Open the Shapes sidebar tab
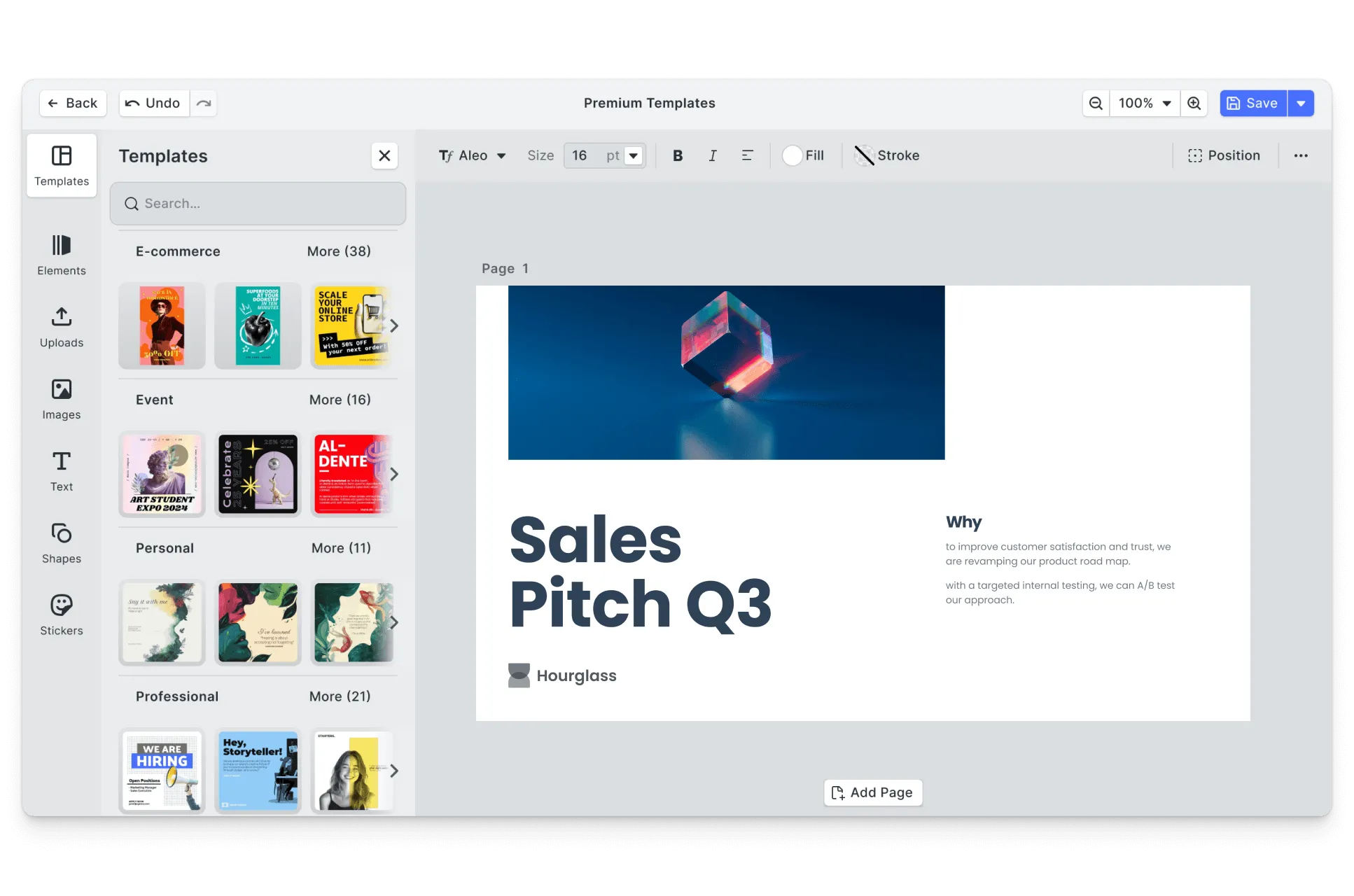Image resolution: width=1354 pixels, height=896 pixels. tap(62, 544)
